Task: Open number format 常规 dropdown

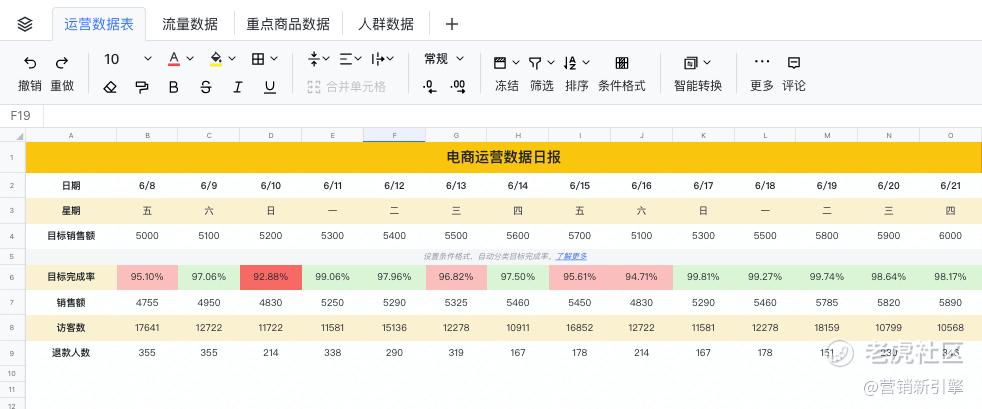Action: 443,59
